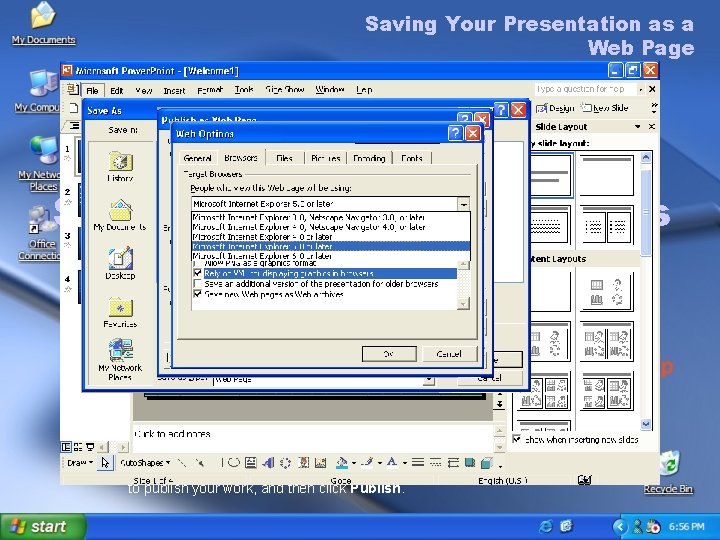This screenshot has height=540, width=720.
Task: Choose the last Internet Explorer option in list
Action: click(331, 256)
